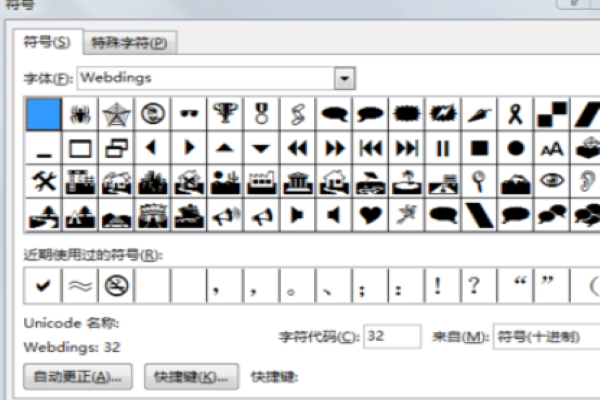The image size is (600, 400).
Task: Pick the eye symbol
Action: [x=552, y=182]
